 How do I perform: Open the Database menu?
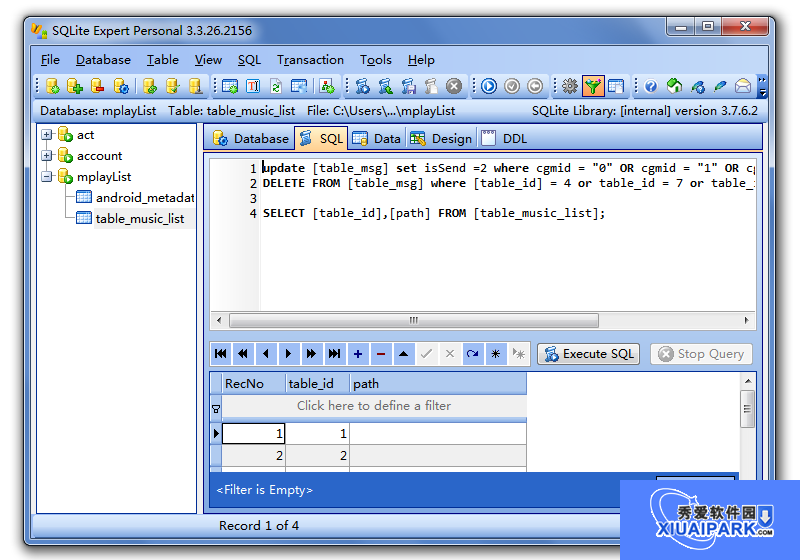coord(103,60)
